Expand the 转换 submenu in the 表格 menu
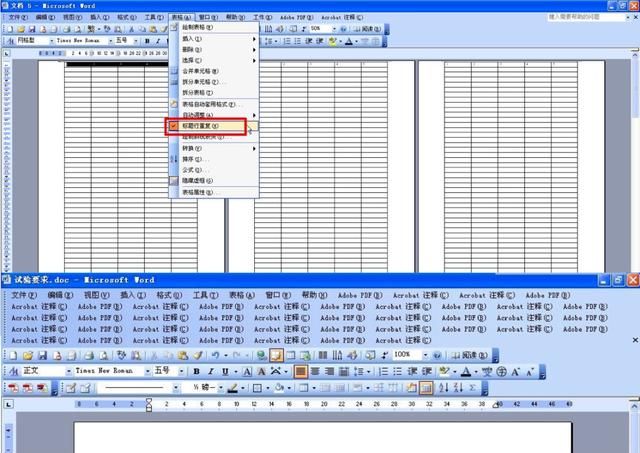640x453 pixels. [x=214, y=149]
